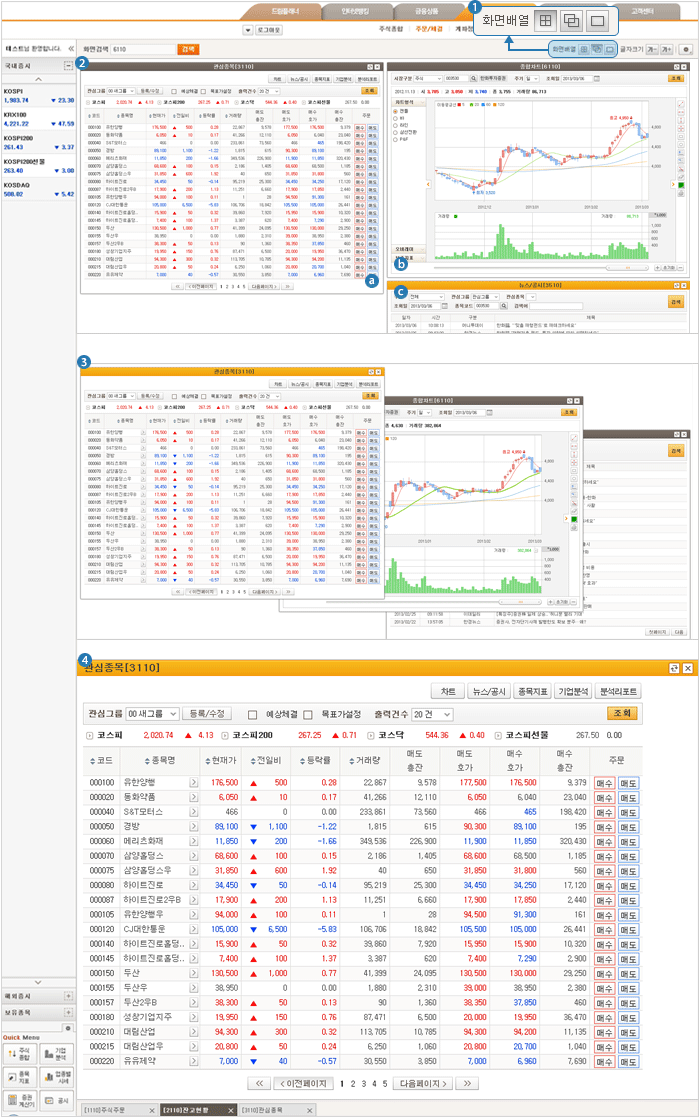The image size is (700, 1118).
Task: Toggle the 코스피 index indicator in the large window
Action: point(89,735)
